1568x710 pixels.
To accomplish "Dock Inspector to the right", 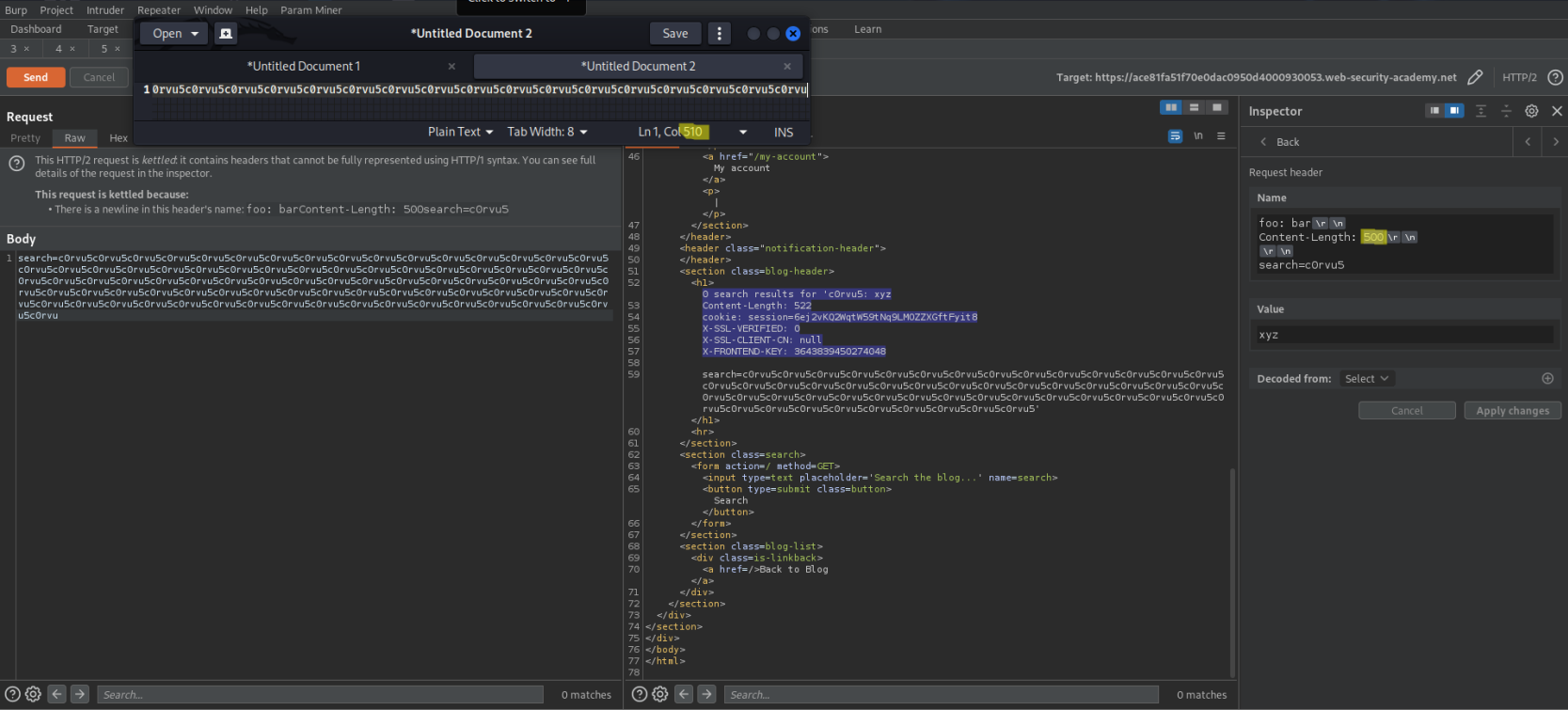I will click(1454, 111).
